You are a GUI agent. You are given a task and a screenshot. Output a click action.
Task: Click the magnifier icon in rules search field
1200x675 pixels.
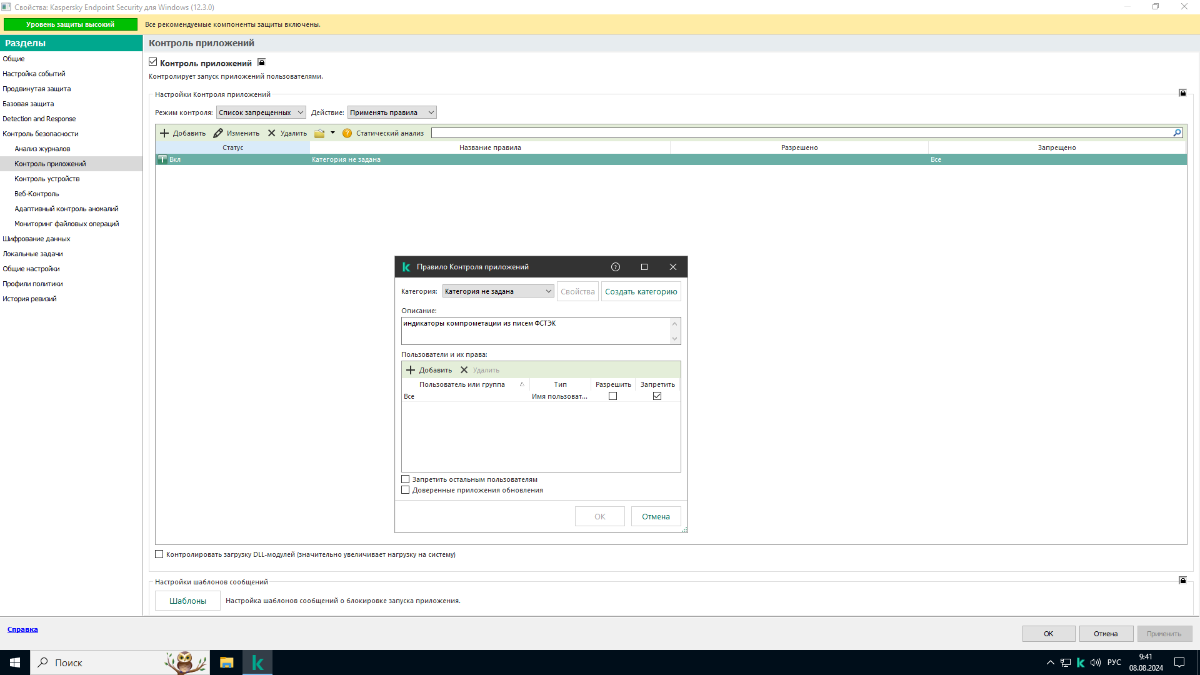1177,132
